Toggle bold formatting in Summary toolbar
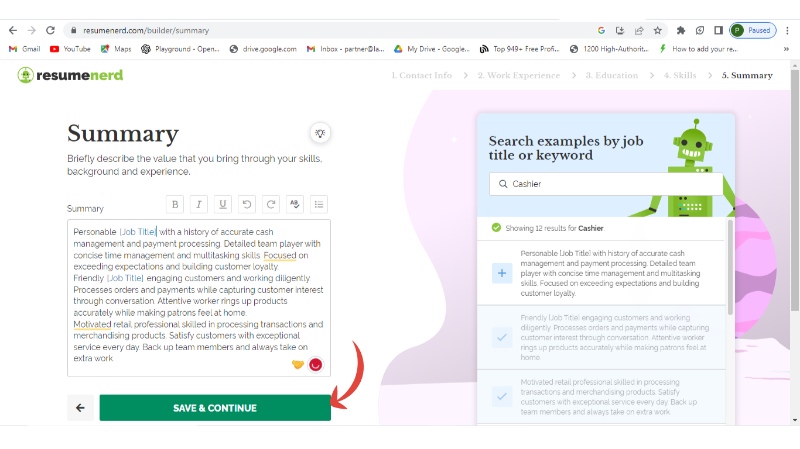 click(x=175, y=204)
